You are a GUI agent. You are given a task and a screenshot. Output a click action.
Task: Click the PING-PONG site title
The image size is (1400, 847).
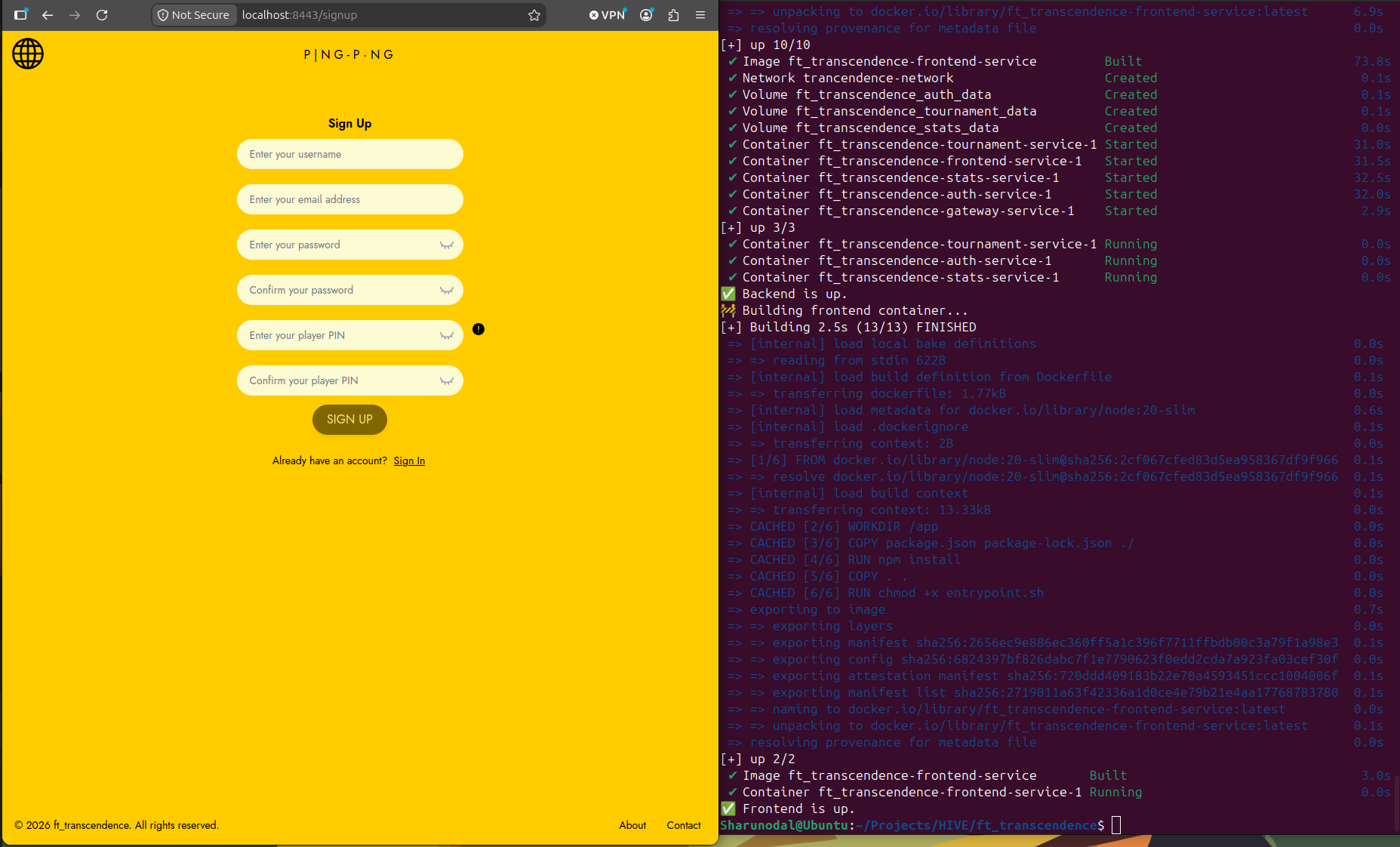point(349,54)
